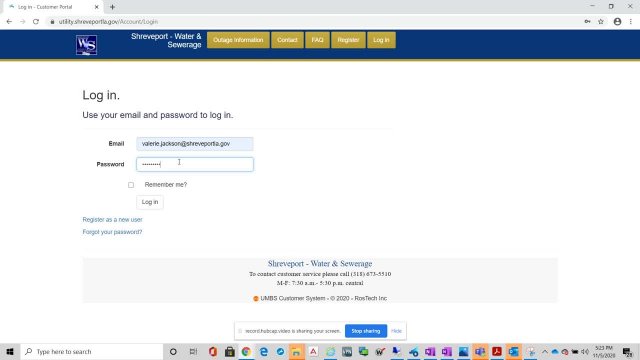Go back in browser history
The width and height of the screenshot is (640, 360).
pyautogui.click(x=9, y=22)
